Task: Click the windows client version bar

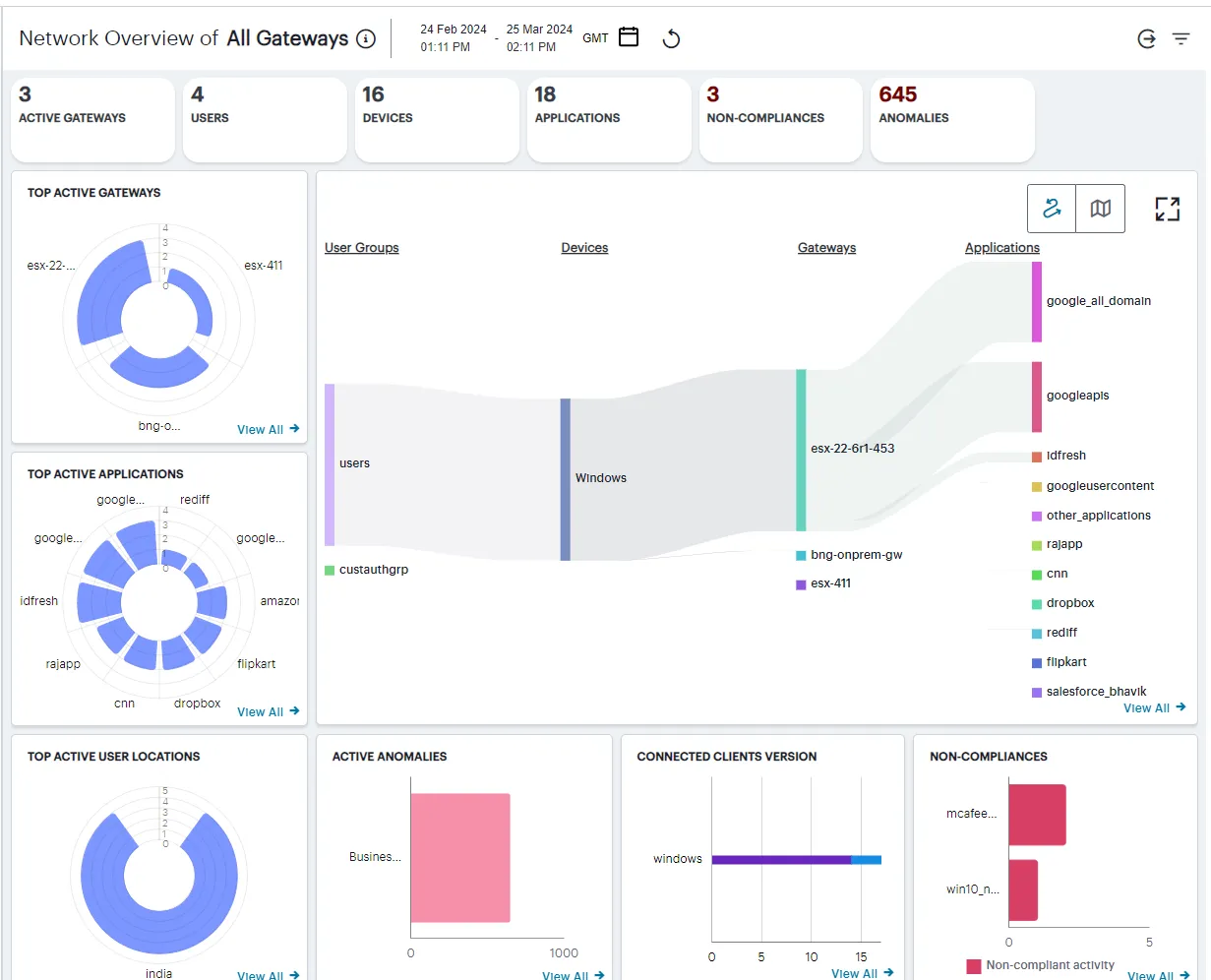Action: click(x=797, y=860)
